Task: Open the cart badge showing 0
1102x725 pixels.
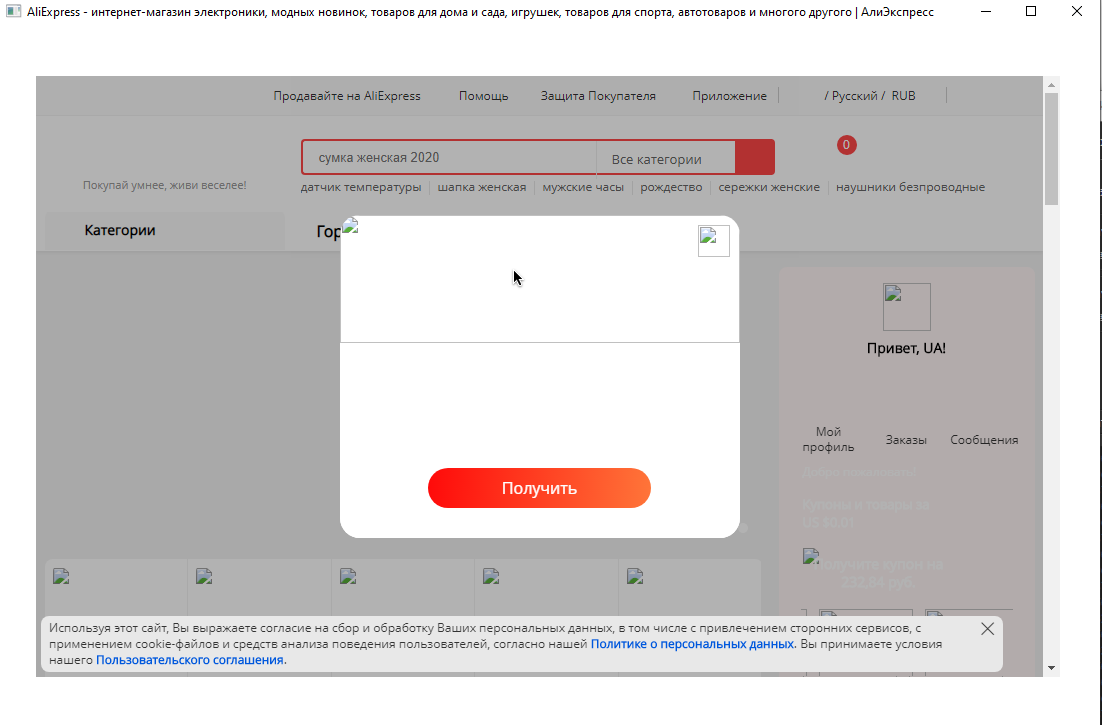Action: point(846,145)
